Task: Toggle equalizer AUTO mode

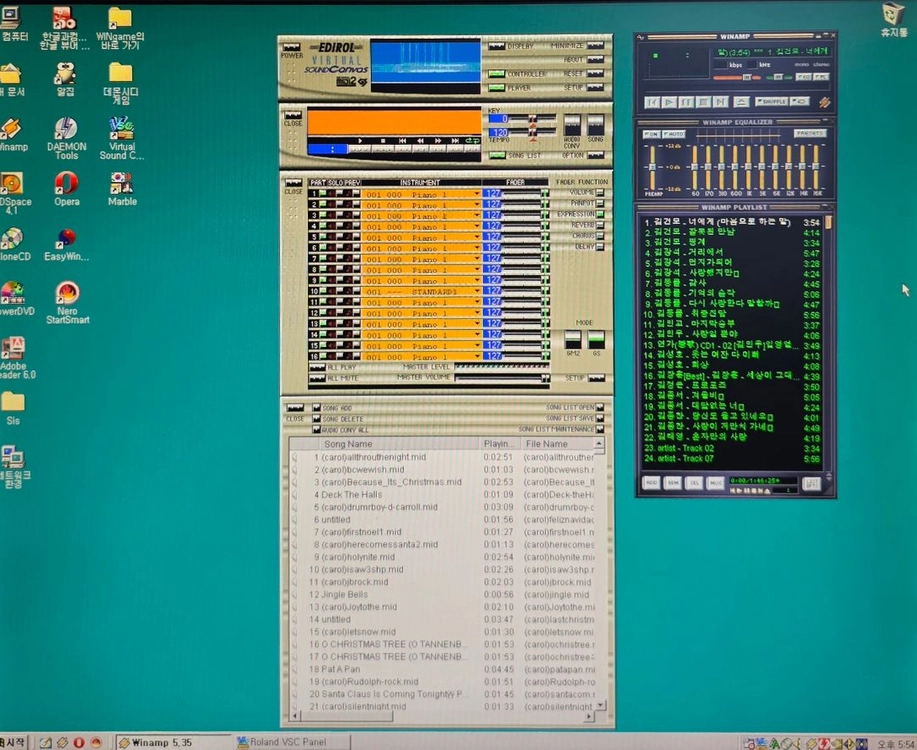Action: [x=673, y=134]
